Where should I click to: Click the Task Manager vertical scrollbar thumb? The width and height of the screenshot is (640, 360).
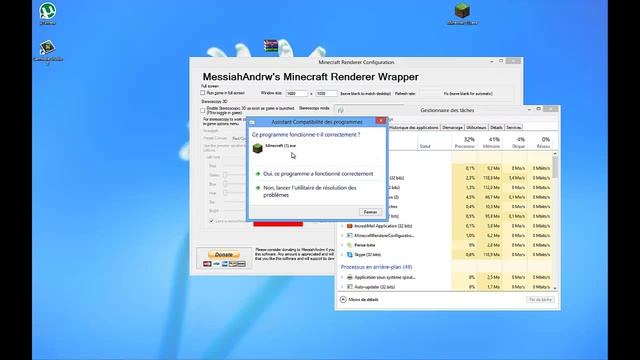(555, 167)
